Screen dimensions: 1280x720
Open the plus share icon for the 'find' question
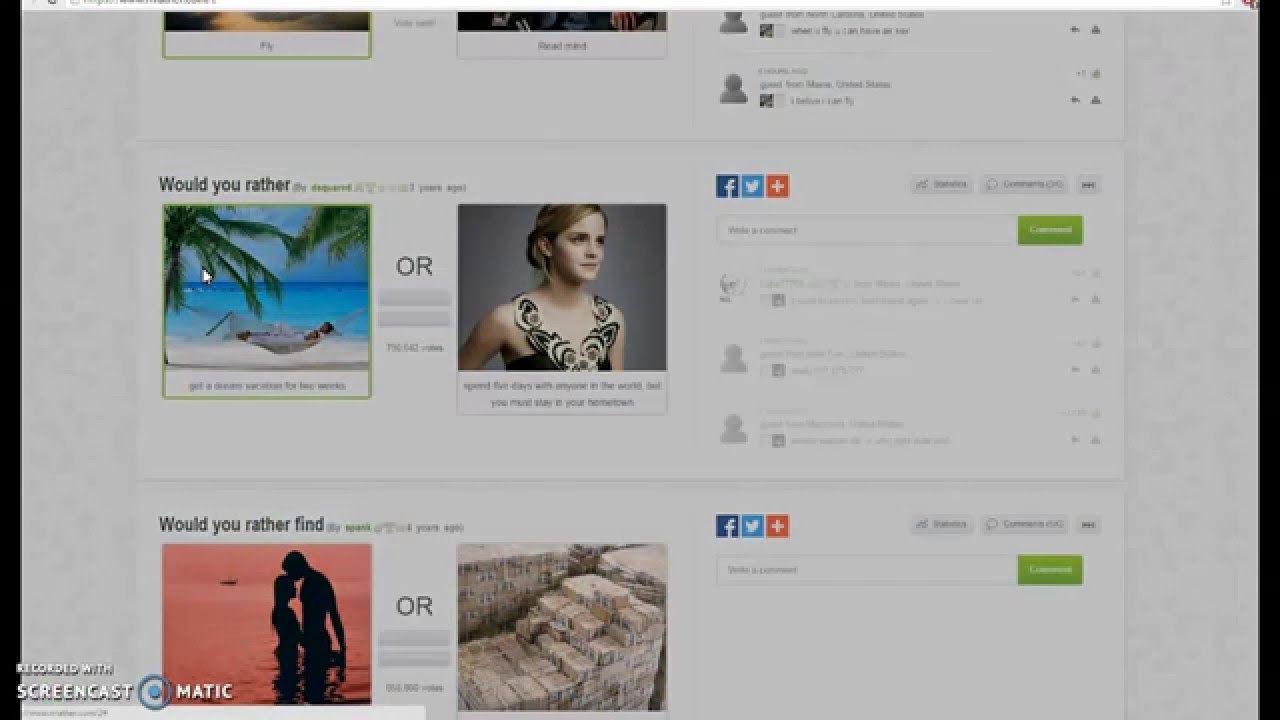point(778,526)
